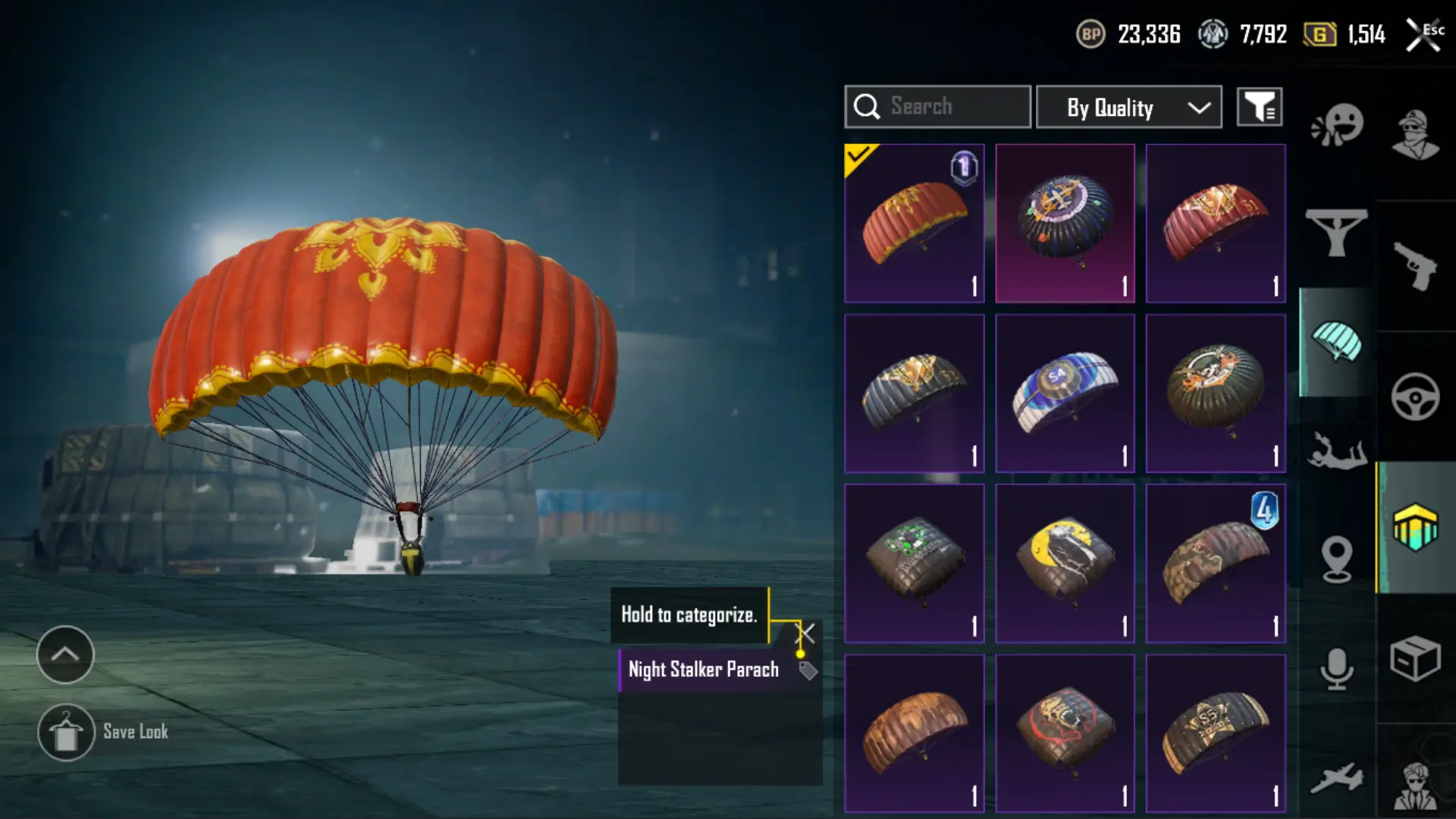Click into the Search field
The width and height of the screenshot is (1456, 819).
(x=937, y=107)
